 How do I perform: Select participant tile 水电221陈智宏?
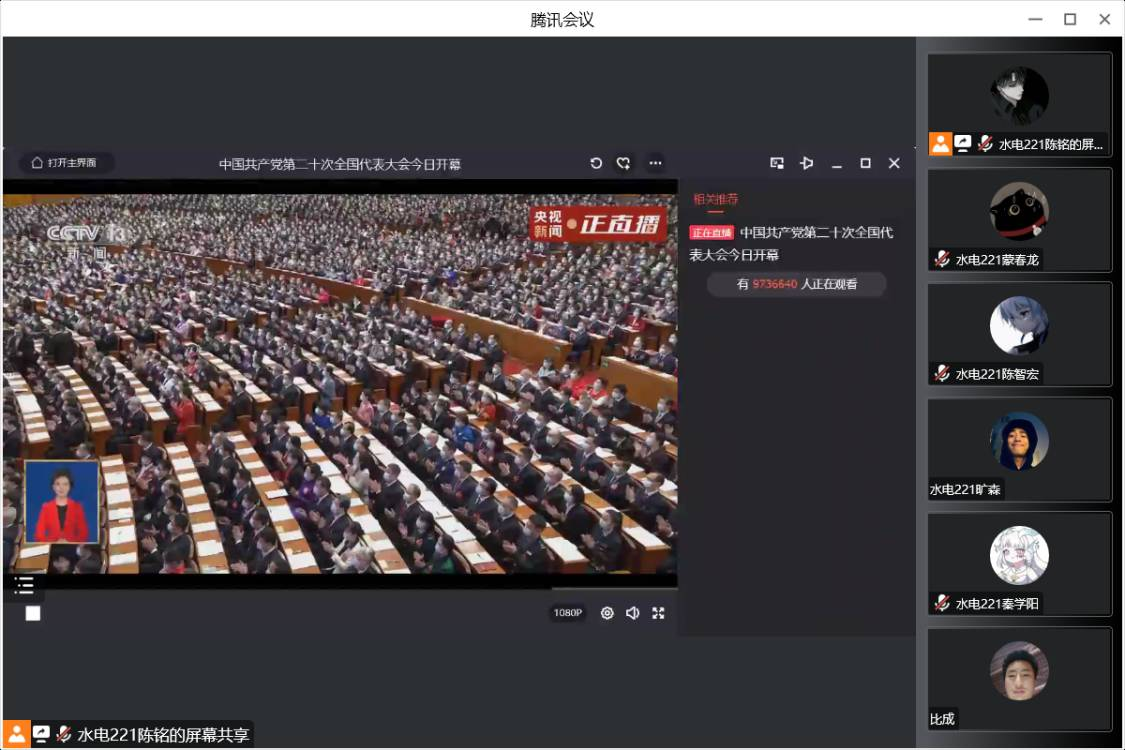(x=1020, y=334)
